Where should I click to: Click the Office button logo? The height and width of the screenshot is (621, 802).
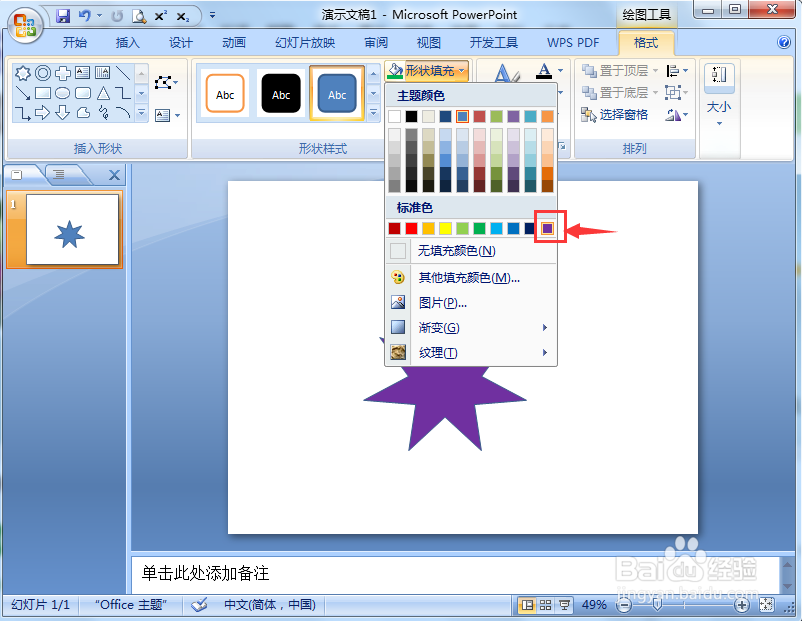pos(25,25)
